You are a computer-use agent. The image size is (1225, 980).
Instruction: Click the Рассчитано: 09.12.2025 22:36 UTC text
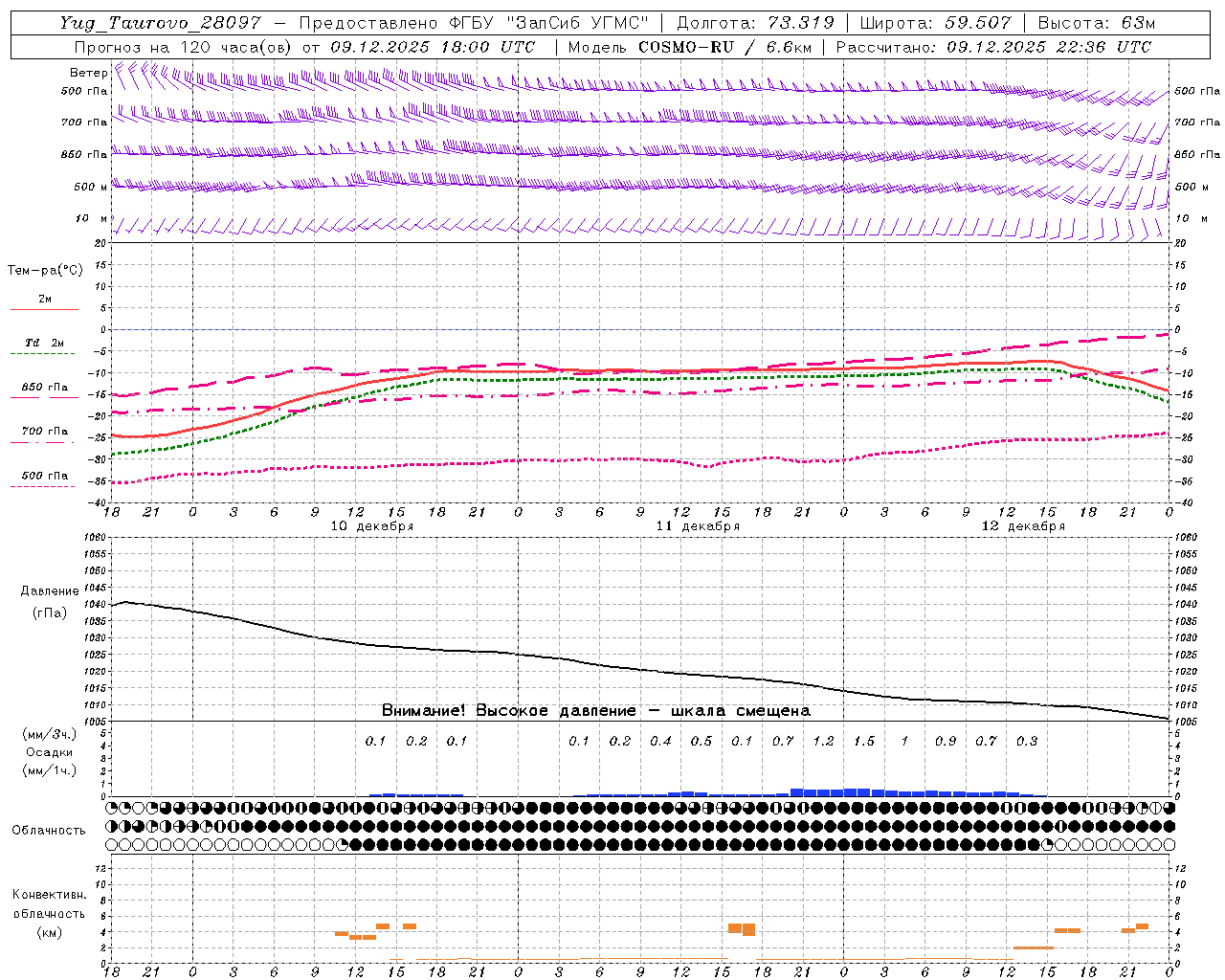click(993, 47)
